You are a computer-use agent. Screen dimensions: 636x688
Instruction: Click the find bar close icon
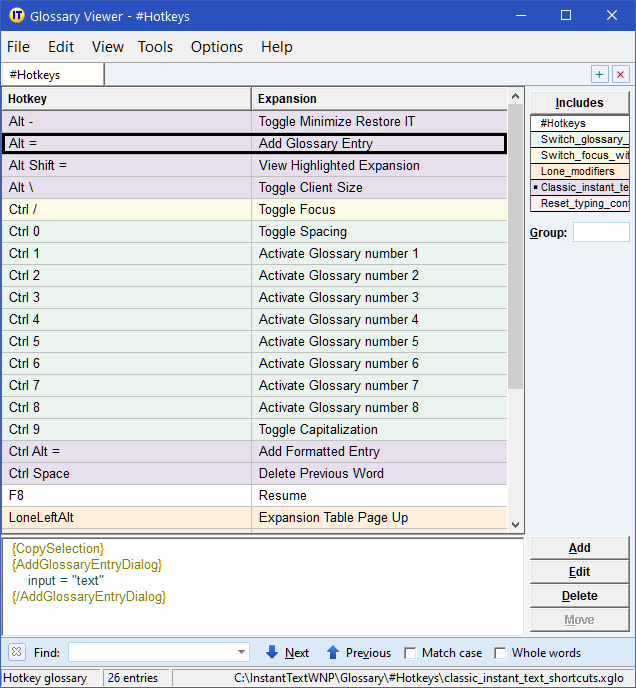(x=17, y=652)
